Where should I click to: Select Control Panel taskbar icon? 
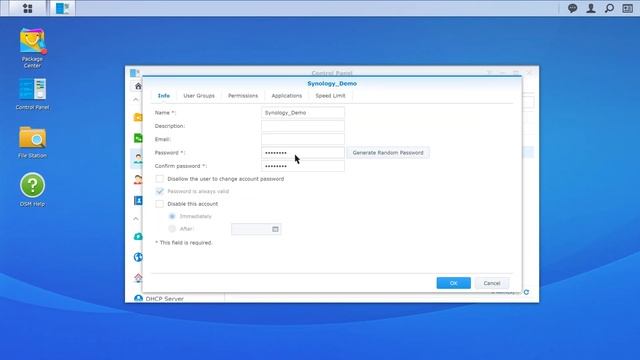click(x=62, y=8)
